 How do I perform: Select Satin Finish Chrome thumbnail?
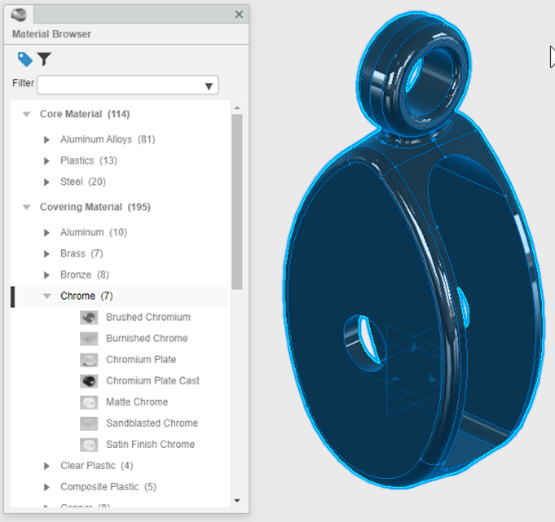[x=89, y=445]
